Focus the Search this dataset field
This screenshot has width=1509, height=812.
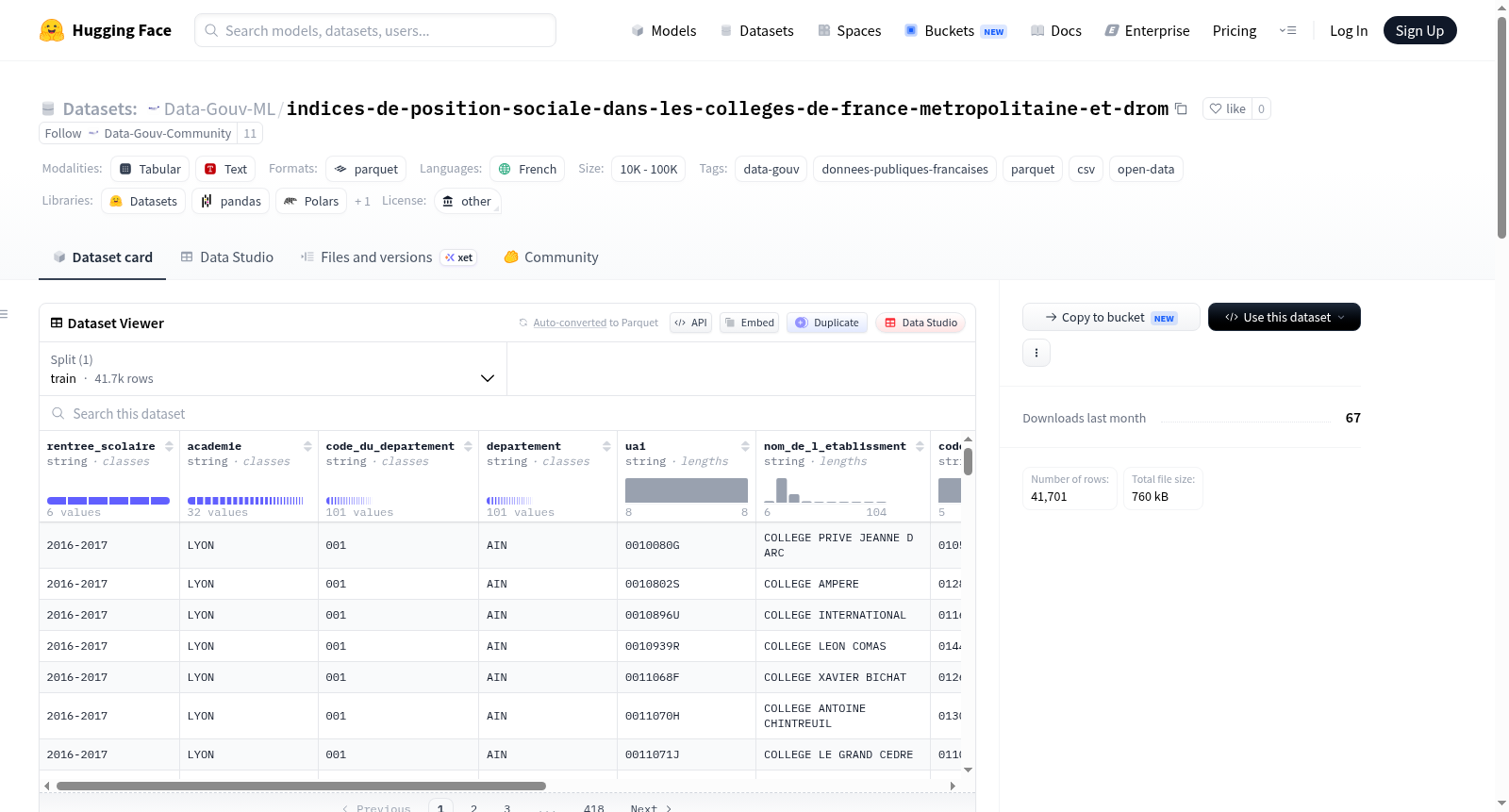tap(507, 413)
